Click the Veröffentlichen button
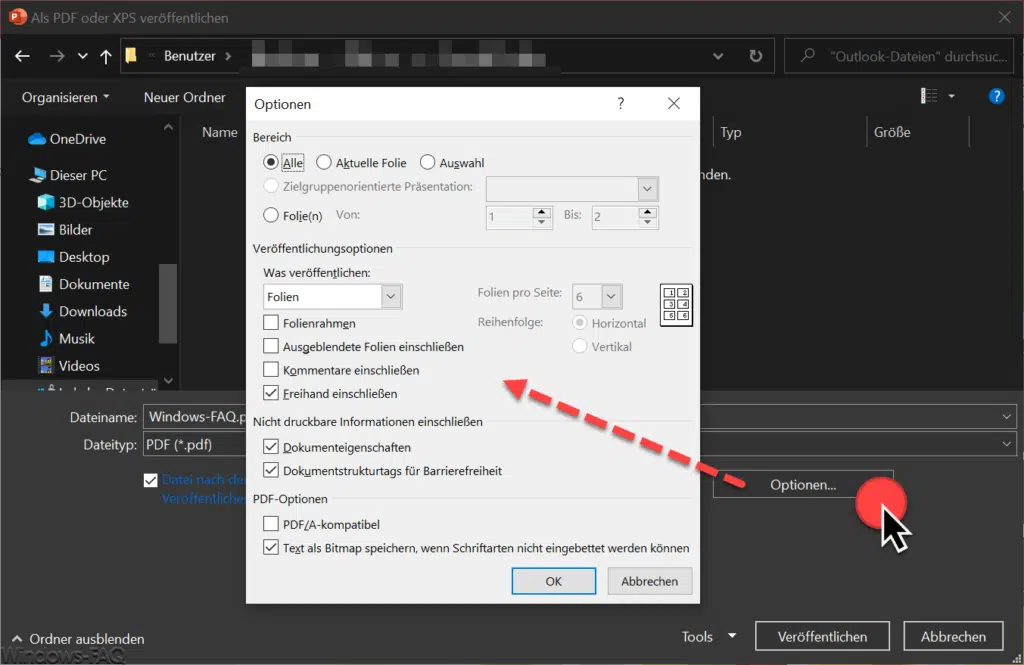1024x665 pixels. (823, 636)
